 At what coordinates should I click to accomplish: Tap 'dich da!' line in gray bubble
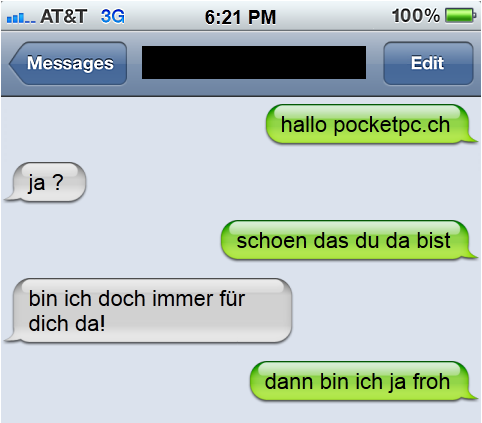pyautogui.click(x=67, y=323)
